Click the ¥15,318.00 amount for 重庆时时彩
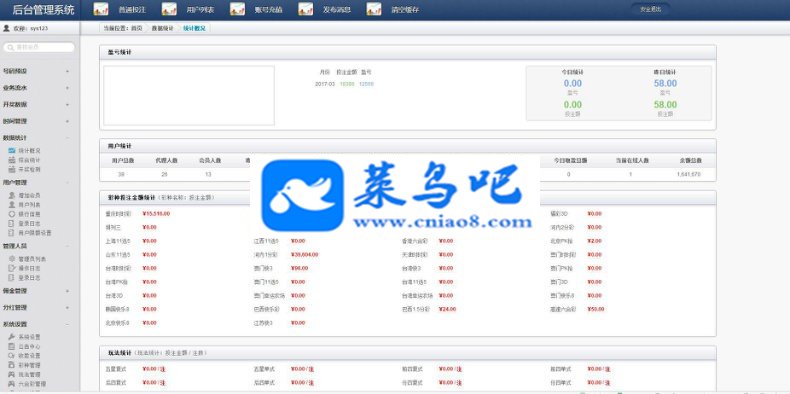This screenshot has height=394, width=790. 156,214
